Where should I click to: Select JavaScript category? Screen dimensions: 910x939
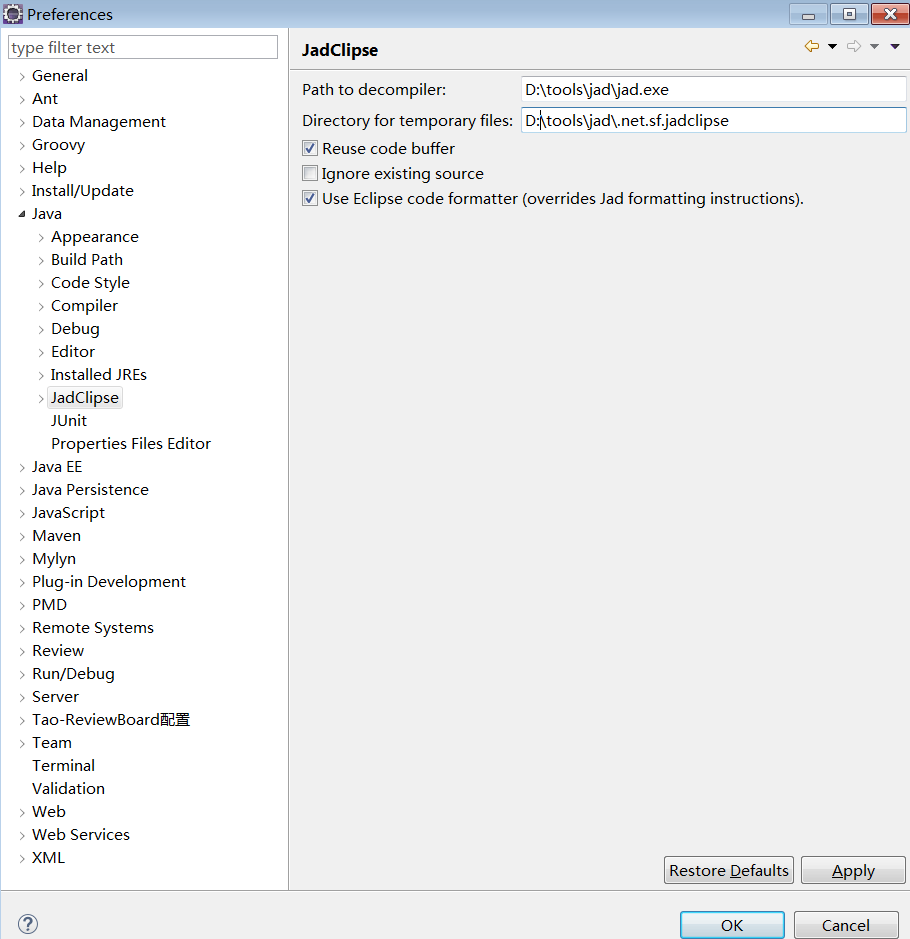(68, 513)
